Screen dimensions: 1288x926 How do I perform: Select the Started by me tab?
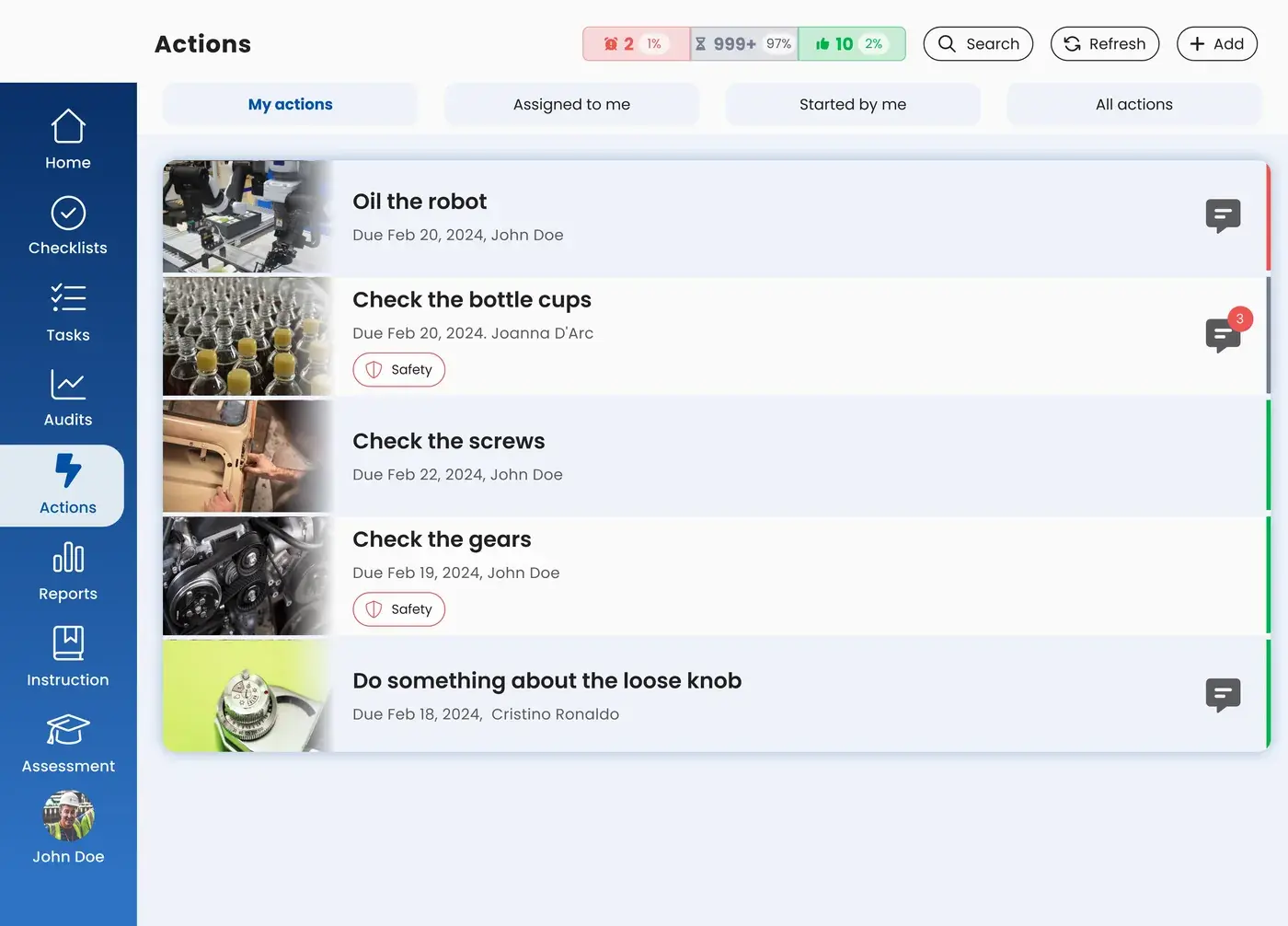point(853,105)
